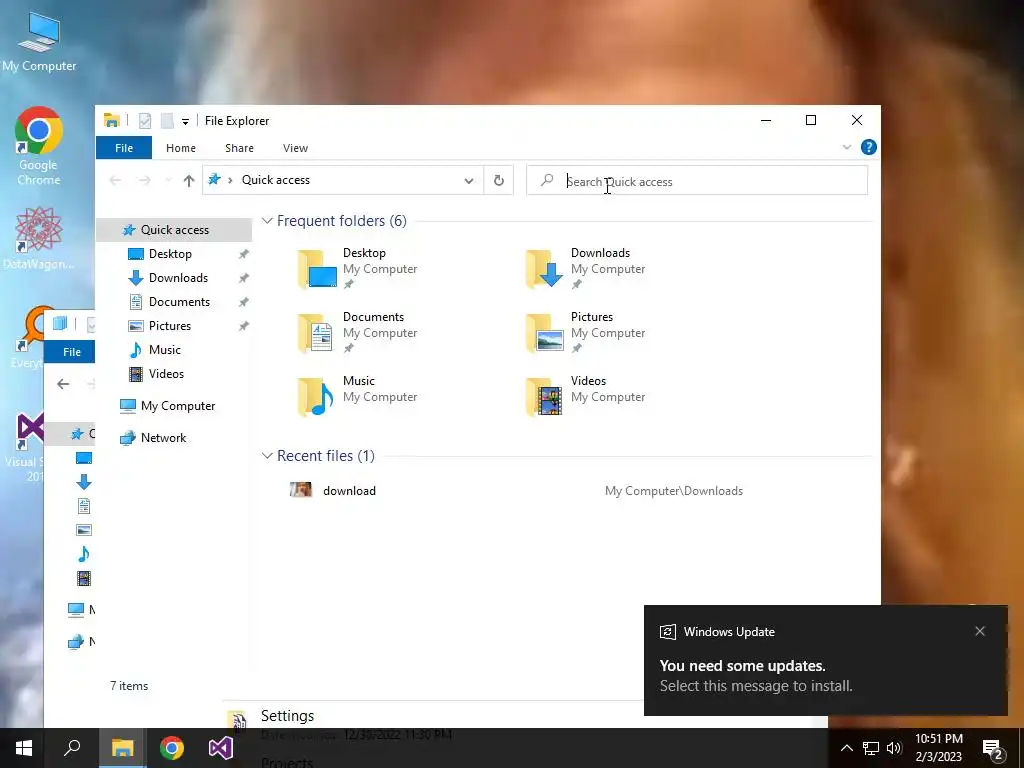
Task: Expand the ribbon with the chevron
Action: click(x=846, y=148)
